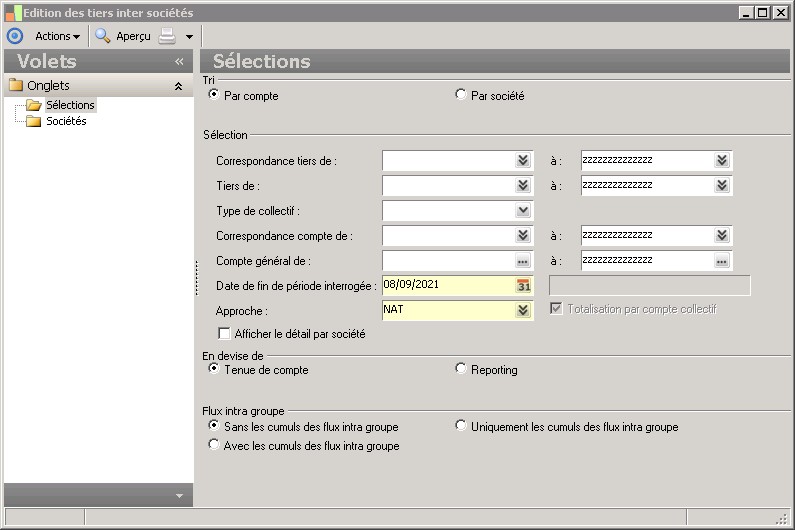Expand the Type de collectif dropdown
Screen dimensions: 795x530
523,211
